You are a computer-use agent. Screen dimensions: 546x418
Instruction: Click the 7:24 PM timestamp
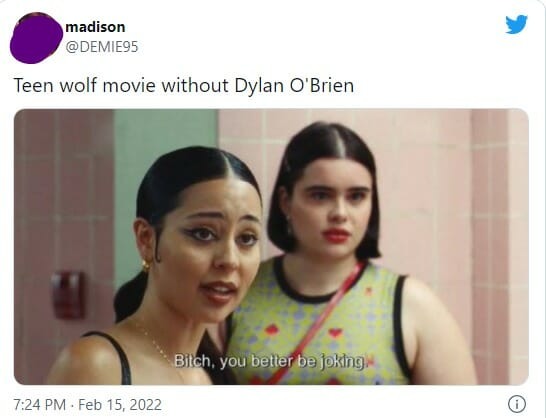[40, 405]
